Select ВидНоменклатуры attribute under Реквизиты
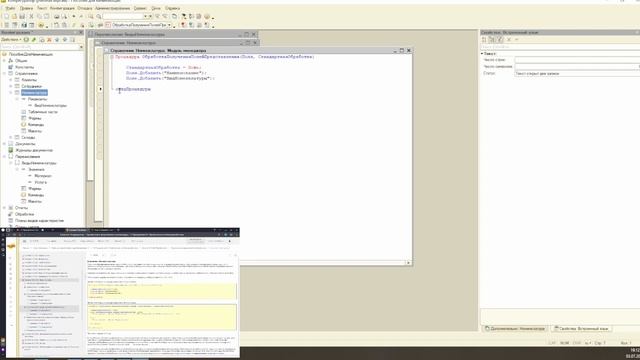The image size is (640, 360). (x=50, y=106)
